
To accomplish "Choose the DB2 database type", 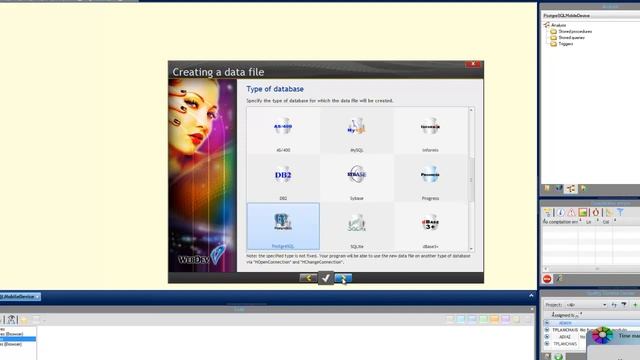I will point(283,179).
